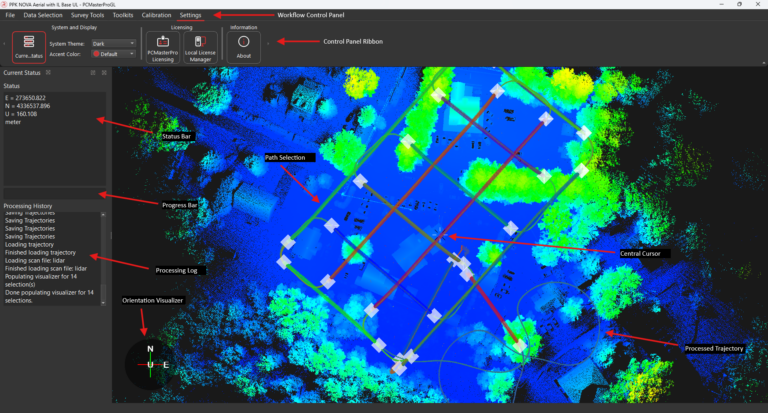Viewport: 768px width, 413px height.
Task: Click the 'Information' ribbon group label
Action: [x=243, y=27]
